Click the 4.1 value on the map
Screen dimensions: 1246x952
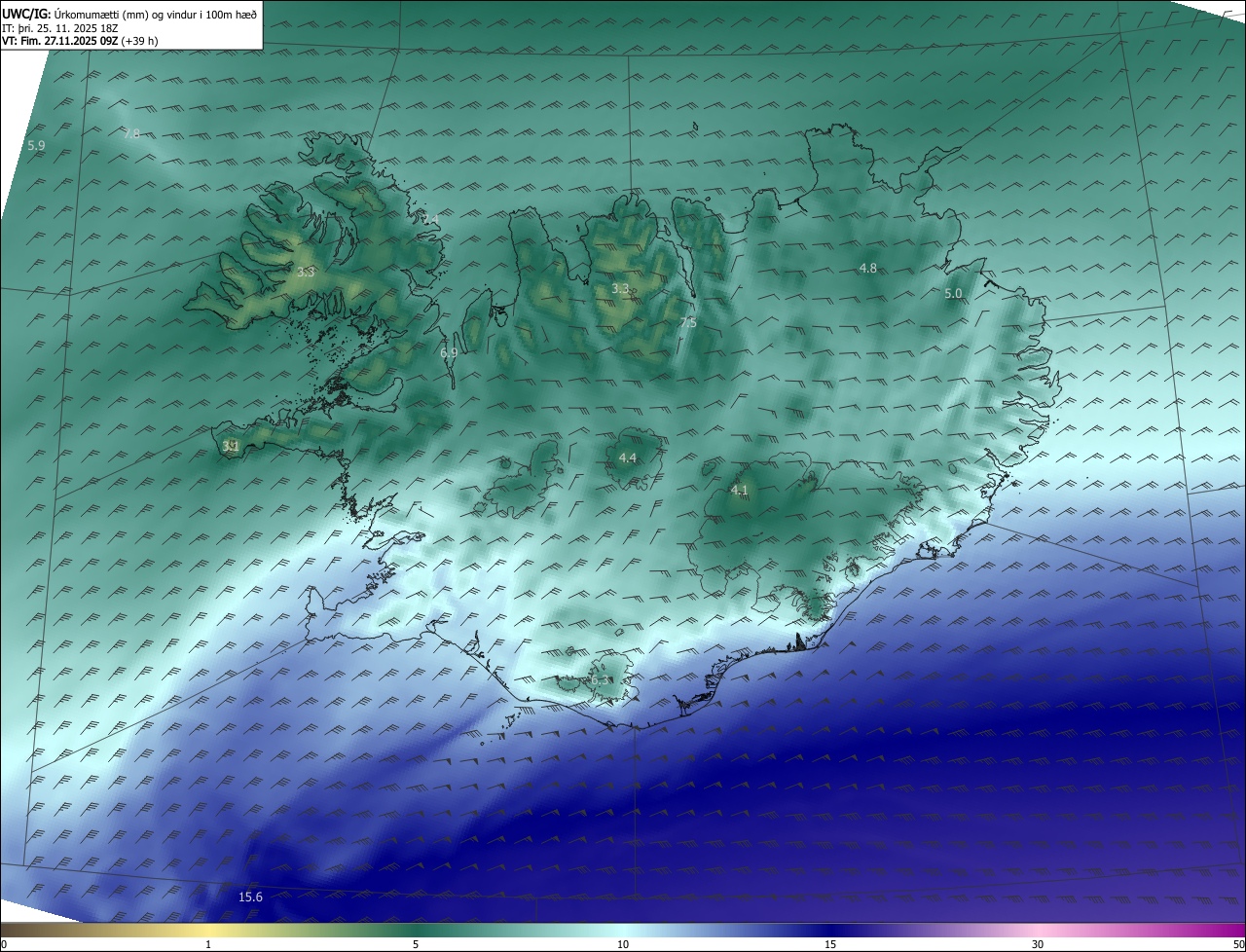click(x=739, y=490)
